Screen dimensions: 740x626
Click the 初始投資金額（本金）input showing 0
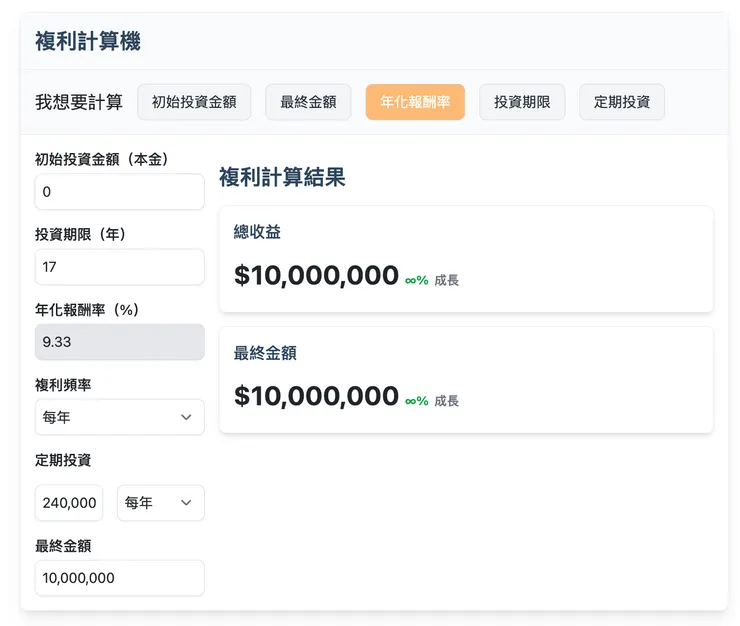[x=120, y=192]
